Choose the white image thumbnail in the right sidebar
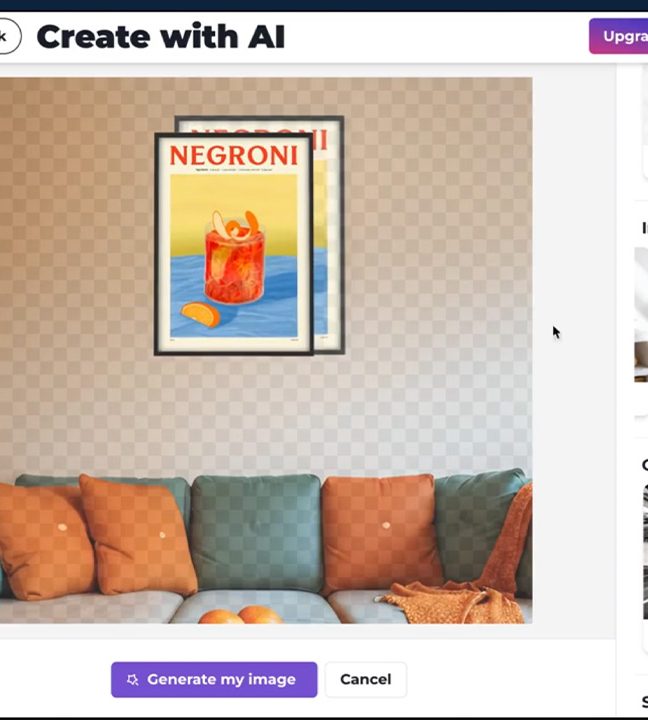This screenshot has width=648, height=720. click(x=641, y=314)
